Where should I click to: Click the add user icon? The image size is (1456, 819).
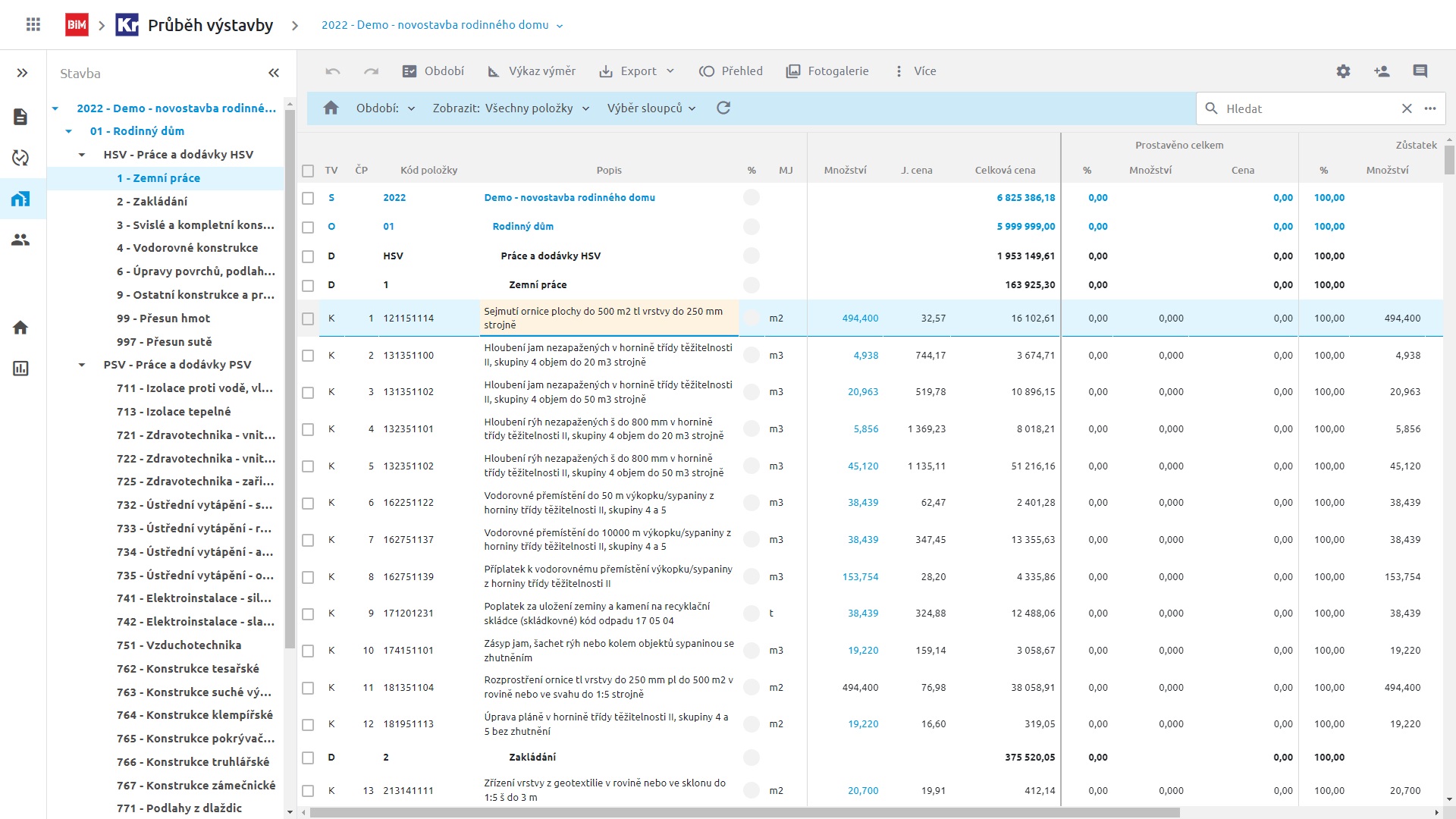[x=1381, y=71]
